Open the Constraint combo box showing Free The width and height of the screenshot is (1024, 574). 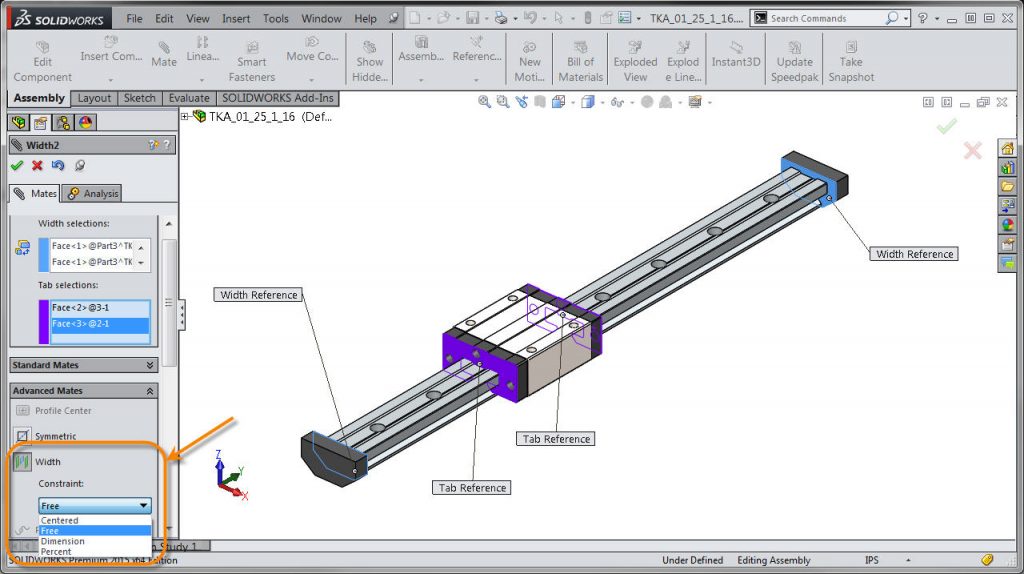coord(95,505)
